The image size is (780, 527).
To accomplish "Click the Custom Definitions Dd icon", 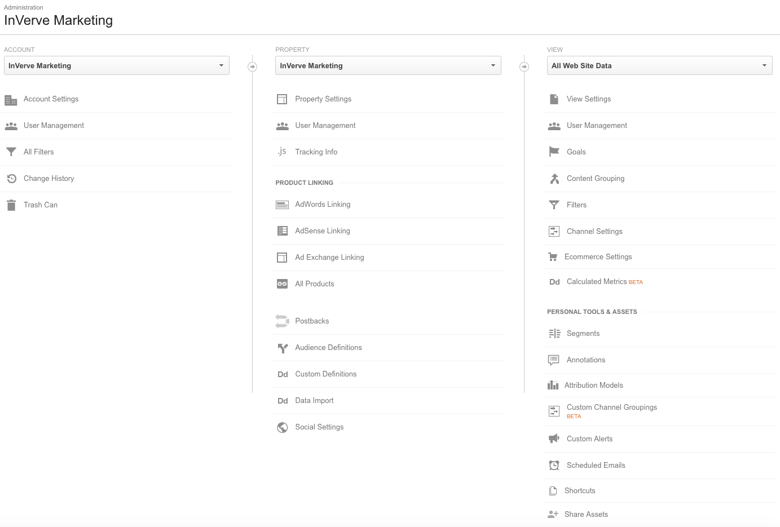I will click(x=283, y=374).
